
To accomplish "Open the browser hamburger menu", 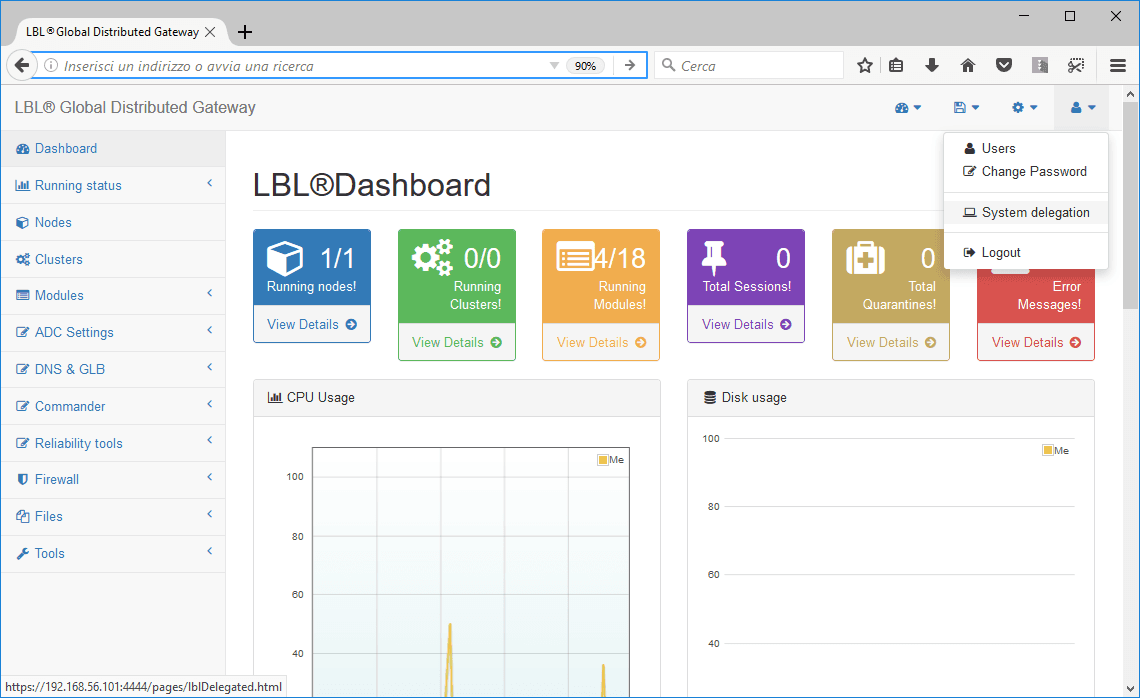I will (x=1118, y=65).
